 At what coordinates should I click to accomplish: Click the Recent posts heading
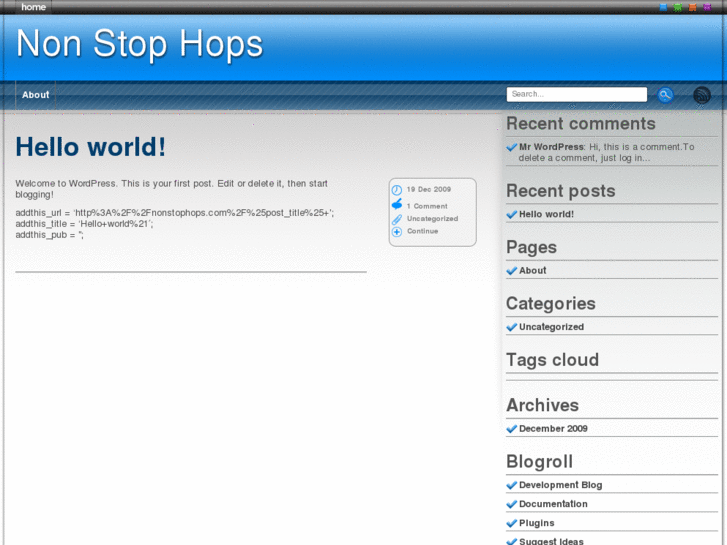click(x=561, y=191)
